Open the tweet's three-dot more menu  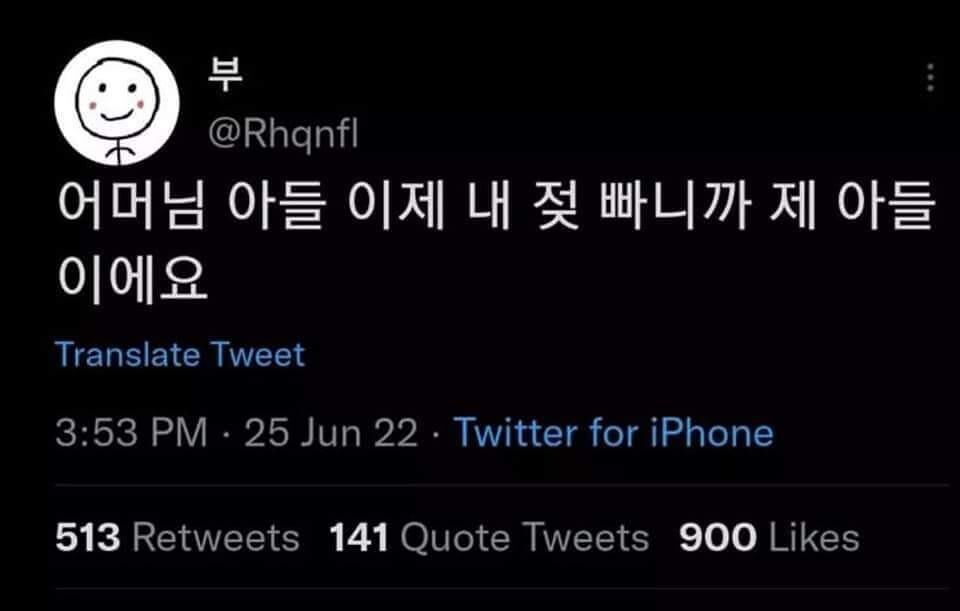pos(930,77)
